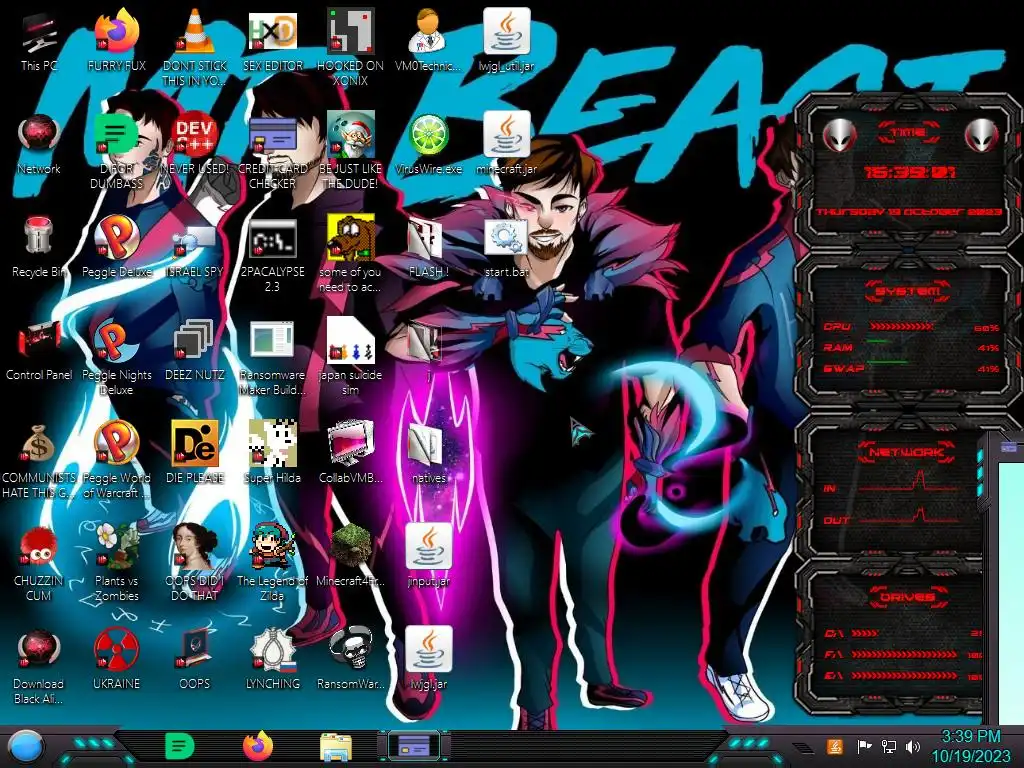Open the DIFOR DUMBASS green chat icon

point(117,135)
